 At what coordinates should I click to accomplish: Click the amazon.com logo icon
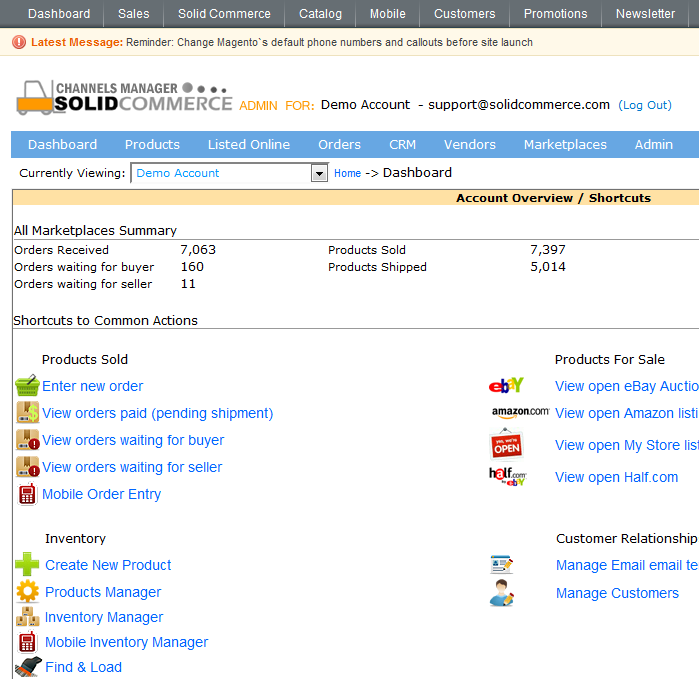[520, 412]
